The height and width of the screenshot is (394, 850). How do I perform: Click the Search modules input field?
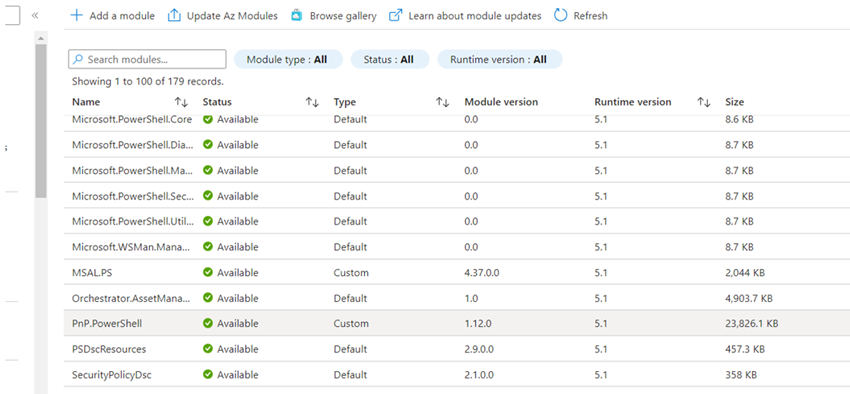147,59
